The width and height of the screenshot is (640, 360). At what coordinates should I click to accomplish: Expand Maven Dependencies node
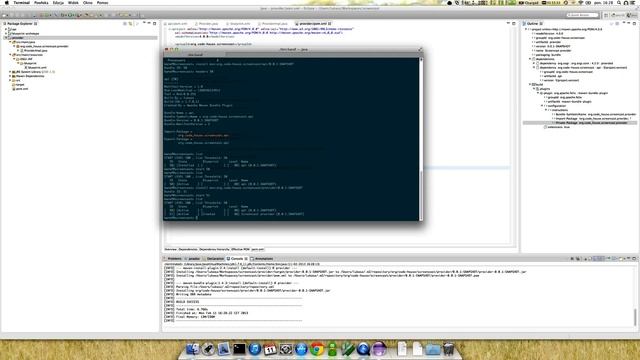pos(10,76)
